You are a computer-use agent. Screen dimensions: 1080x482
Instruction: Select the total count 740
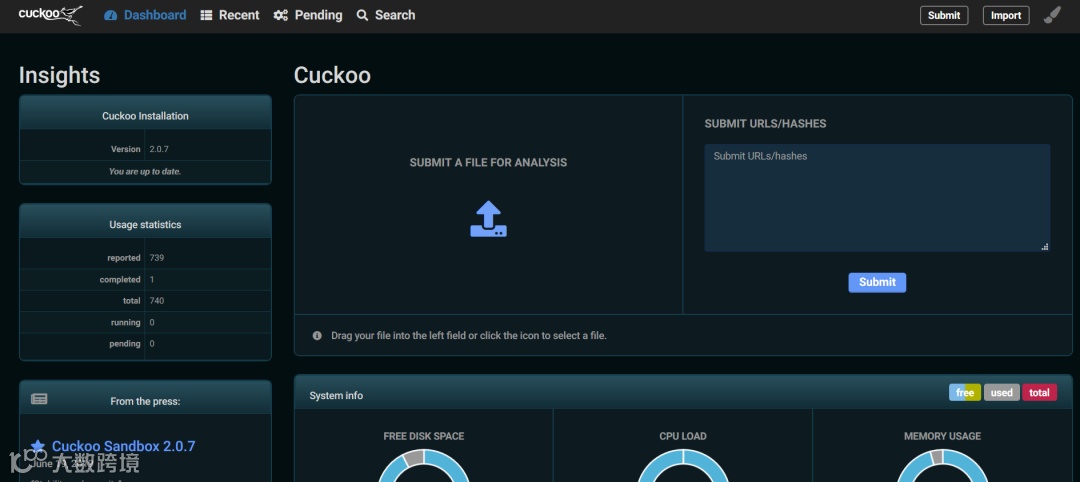(x=156, y=301)
